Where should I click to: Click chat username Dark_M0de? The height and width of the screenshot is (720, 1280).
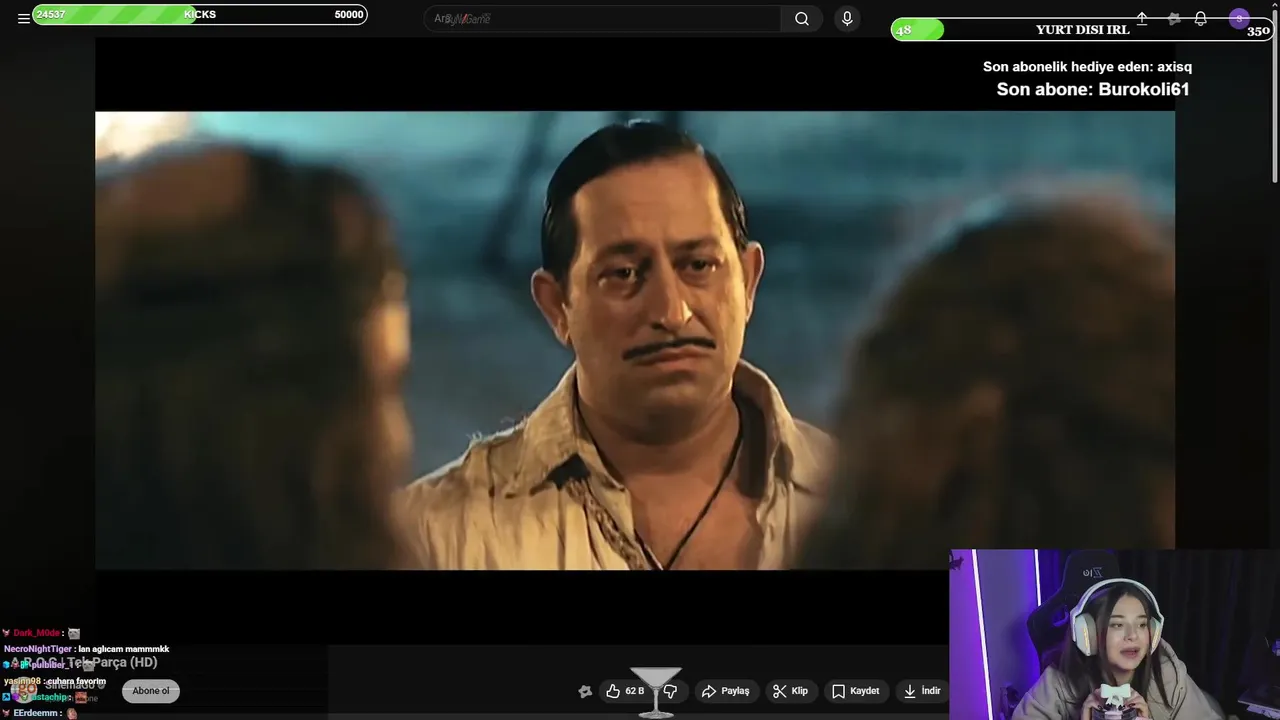(x=37, y=633)
